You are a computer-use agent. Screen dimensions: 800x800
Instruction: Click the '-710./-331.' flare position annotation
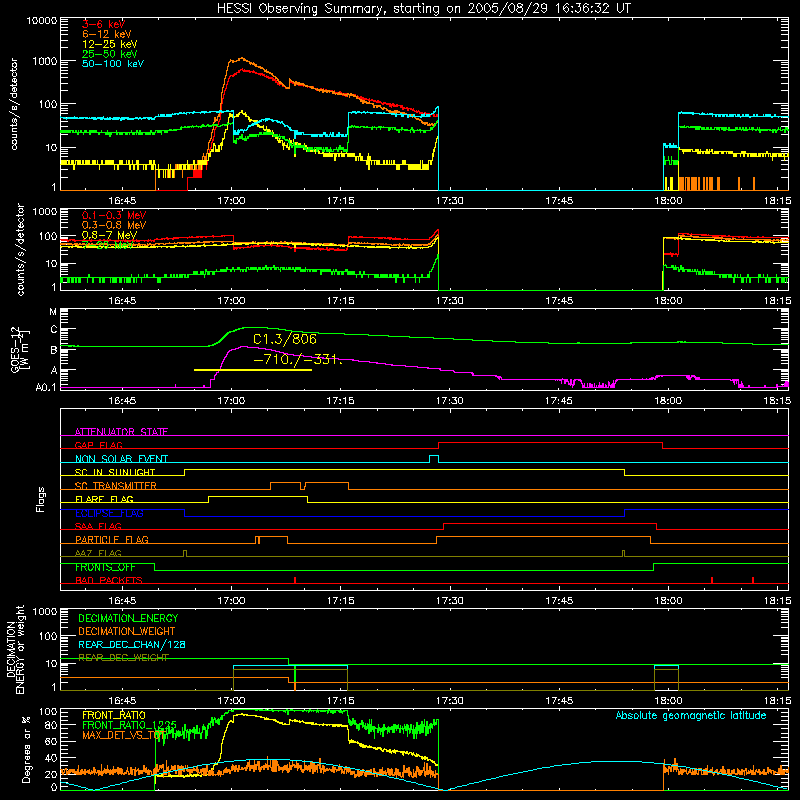pyautogui.click(x=297, y=359)
